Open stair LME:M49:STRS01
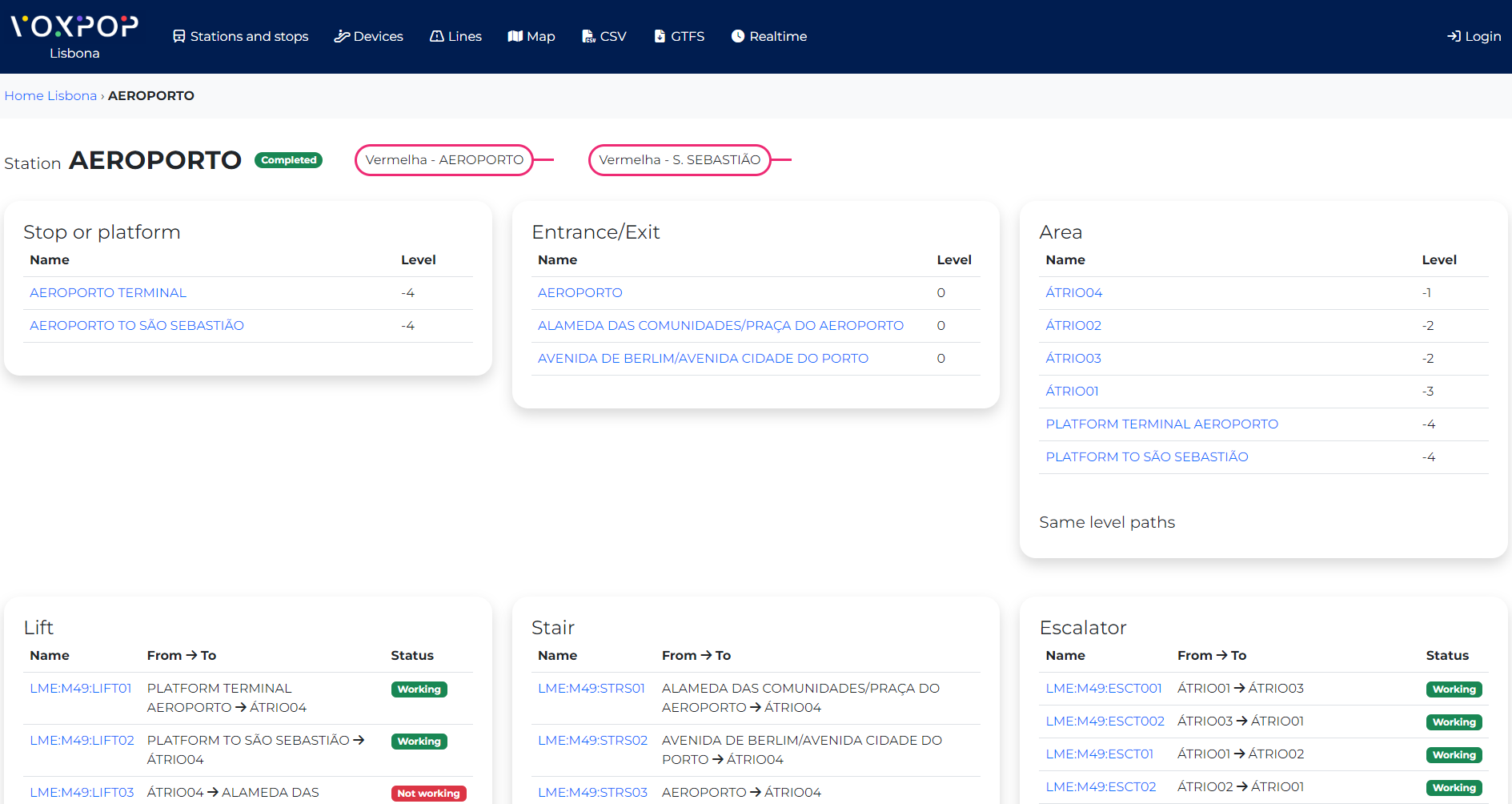 coord(592,688)
